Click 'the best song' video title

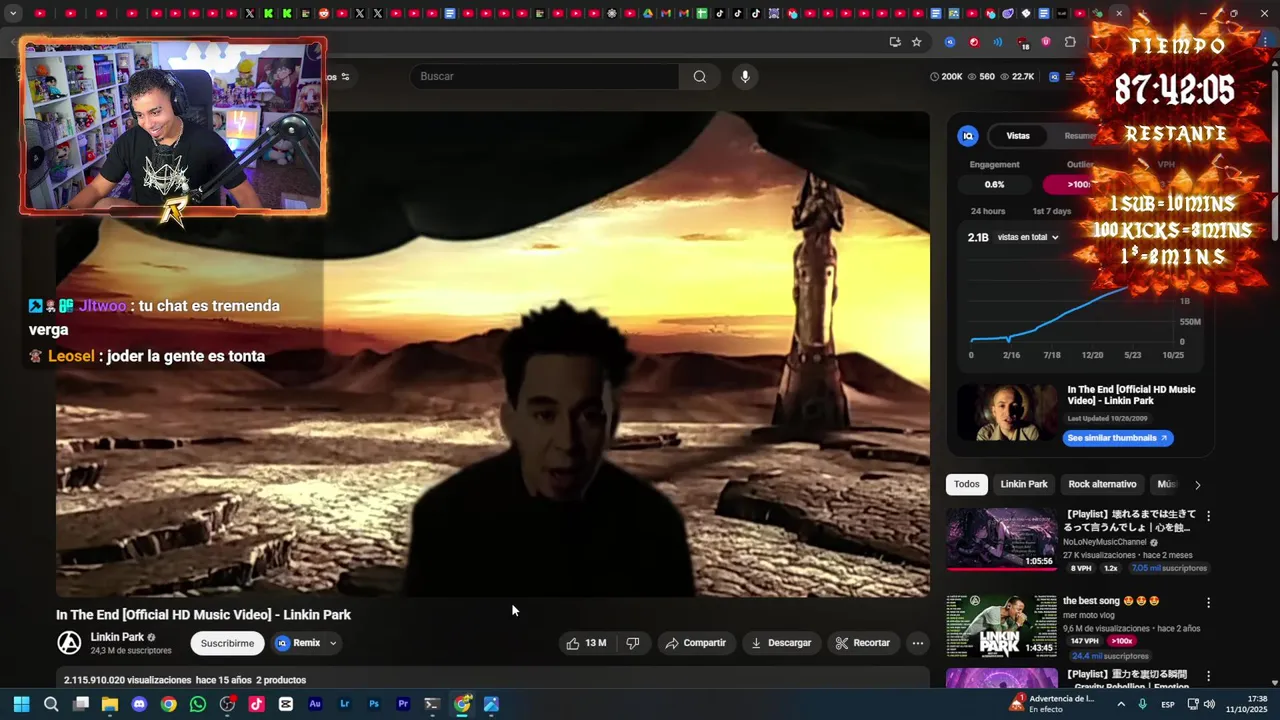(1111, 601)
